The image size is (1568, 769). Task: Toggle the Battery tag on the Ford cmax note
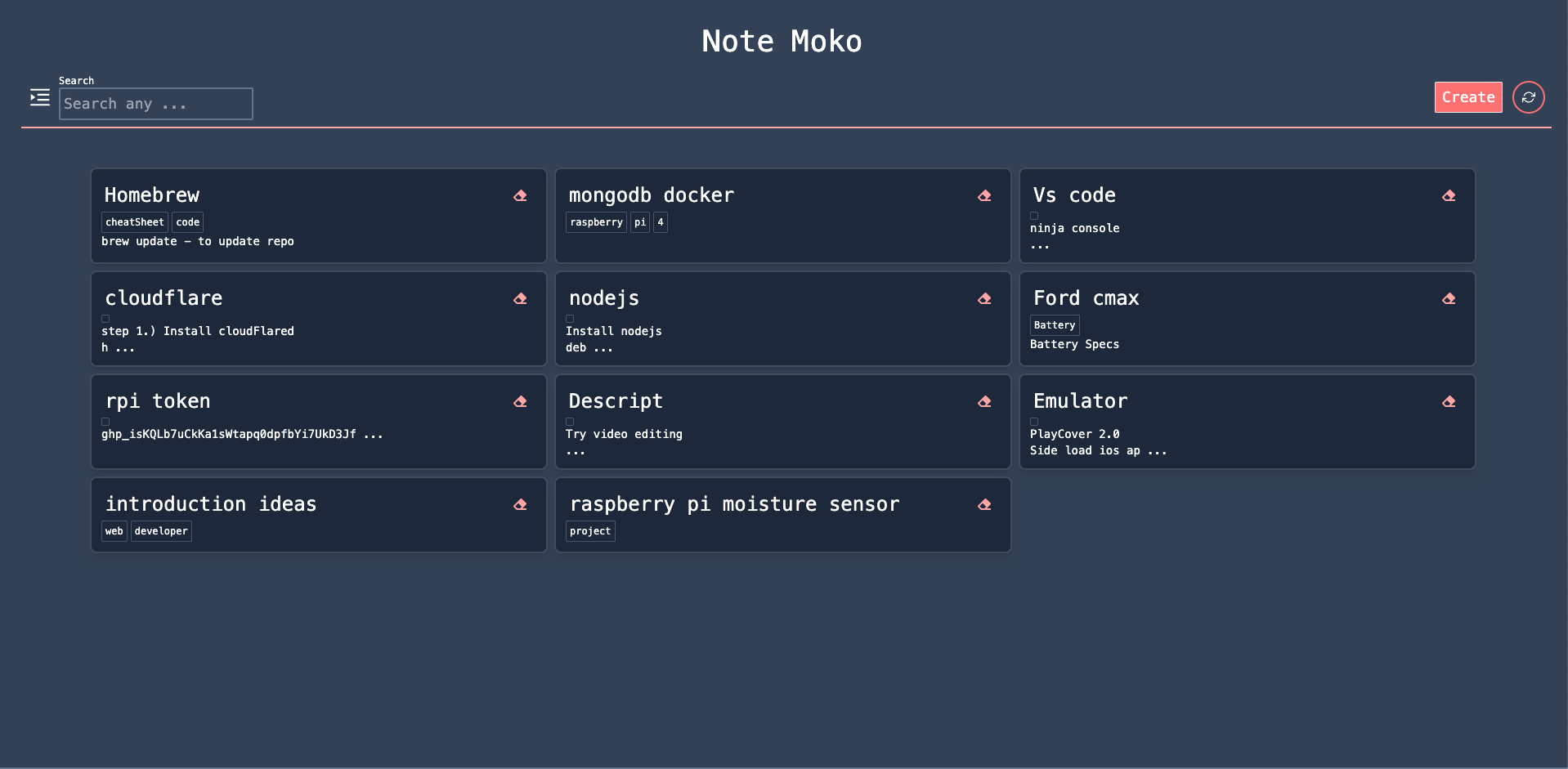click(1054, 325)
